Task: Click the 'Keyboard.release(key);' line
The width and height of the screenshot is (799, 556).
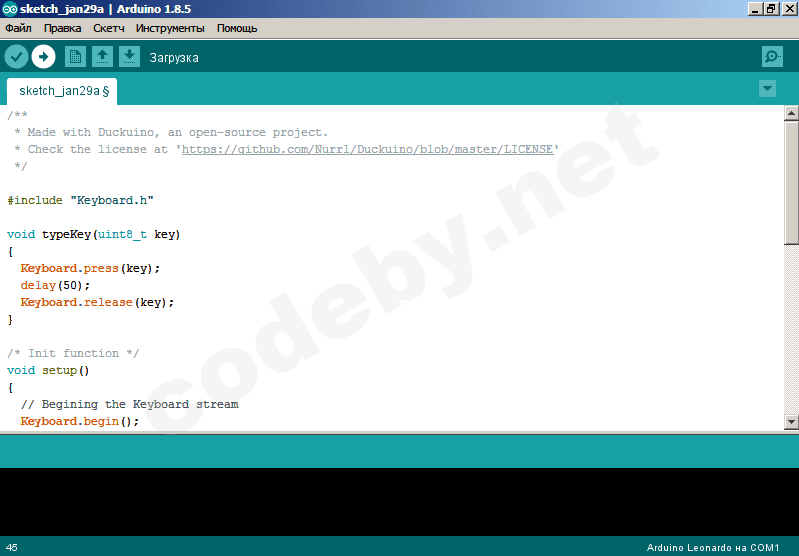Action: (x=97, y=302)
